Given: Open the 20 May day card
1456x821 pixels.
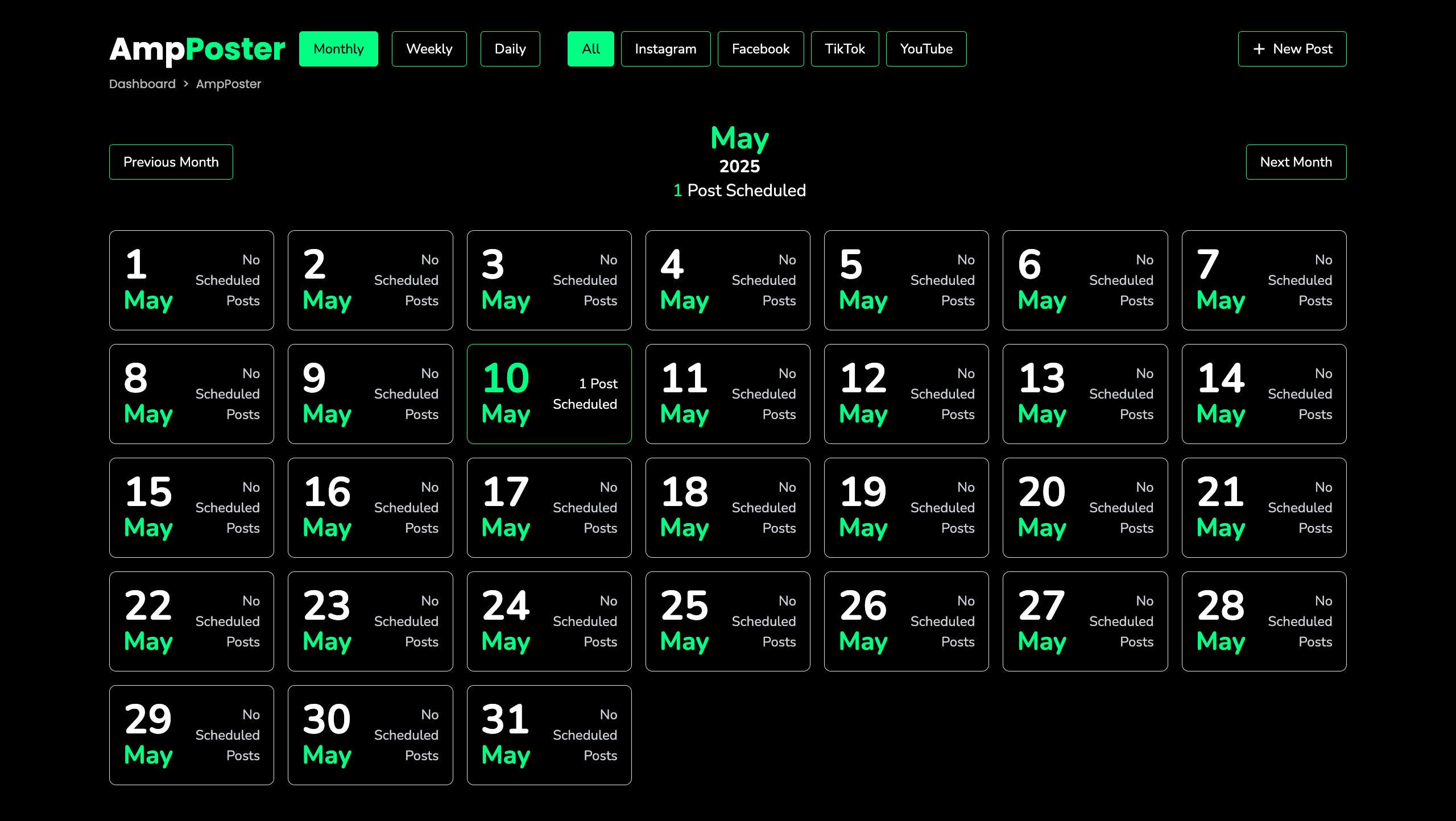Looking at the screenshot, I should [x=1085, y=508].
